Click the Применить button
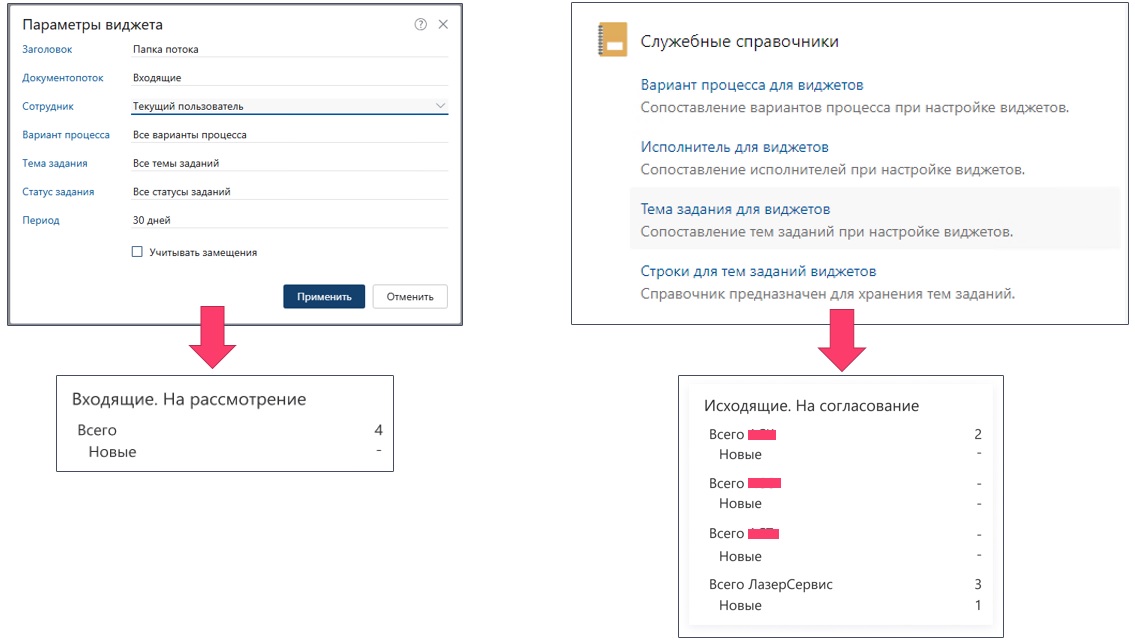1135x643 pixels. tap(324, 297)
